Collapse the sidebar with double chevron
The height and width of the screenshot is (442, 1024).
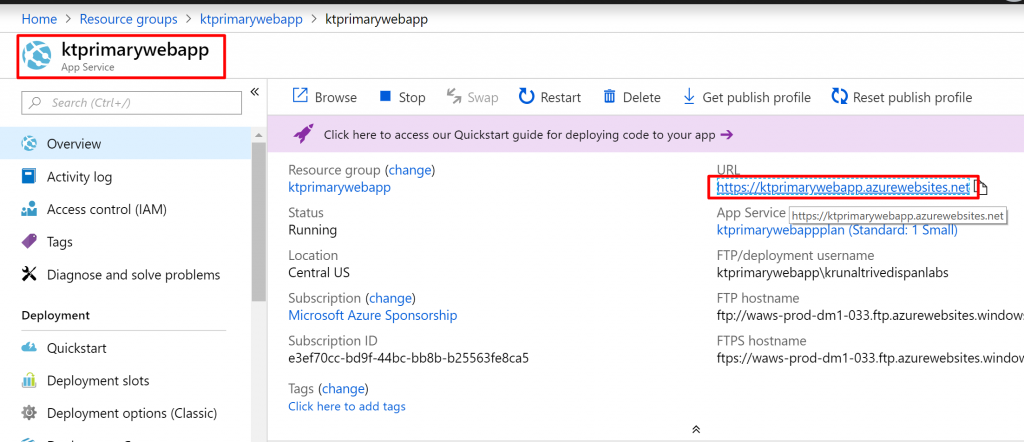coord(255,91)
